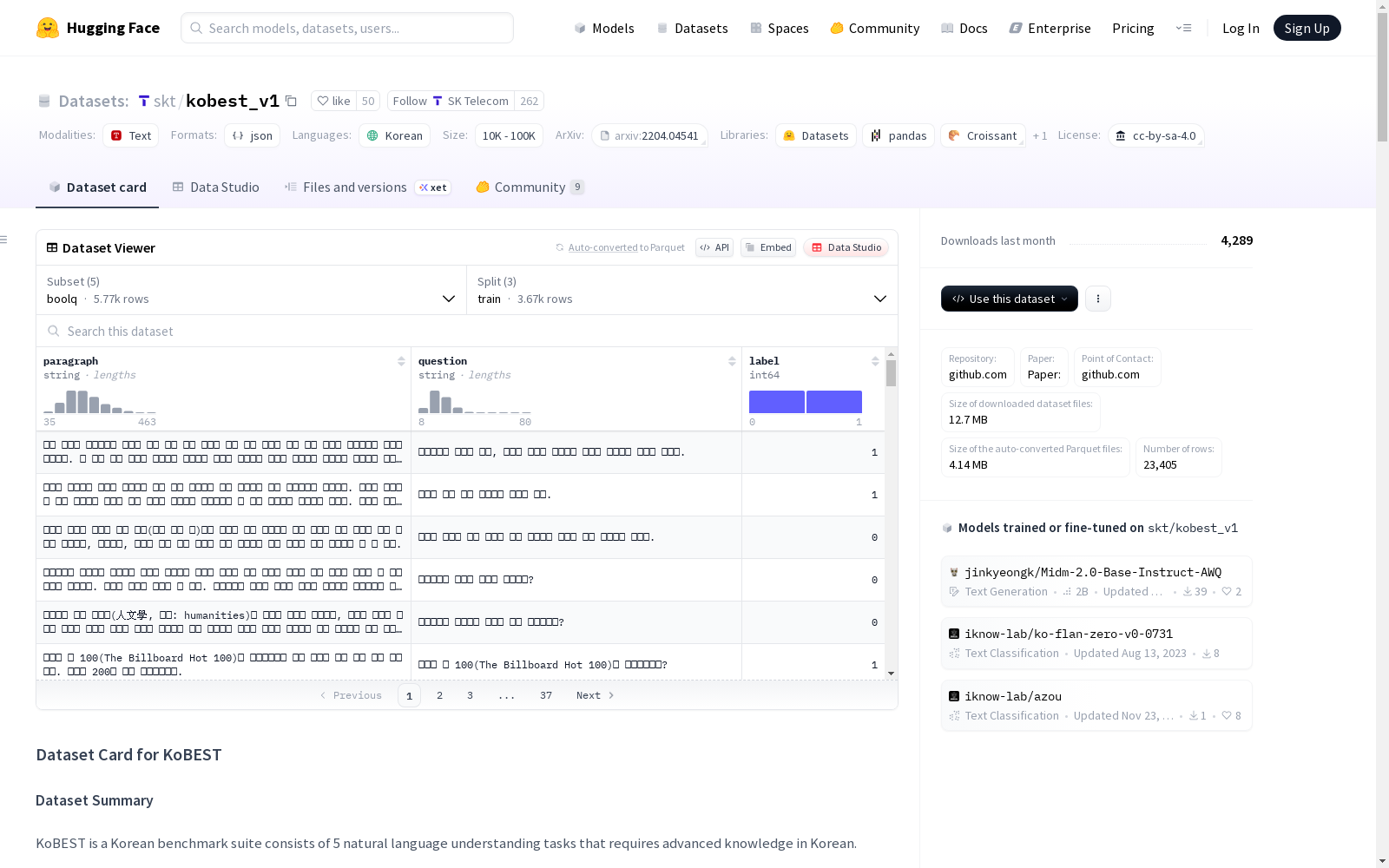Switch to the Files and versions tab
The height and width of the screenshot is (868, 1389).
[x=354, y=187]
